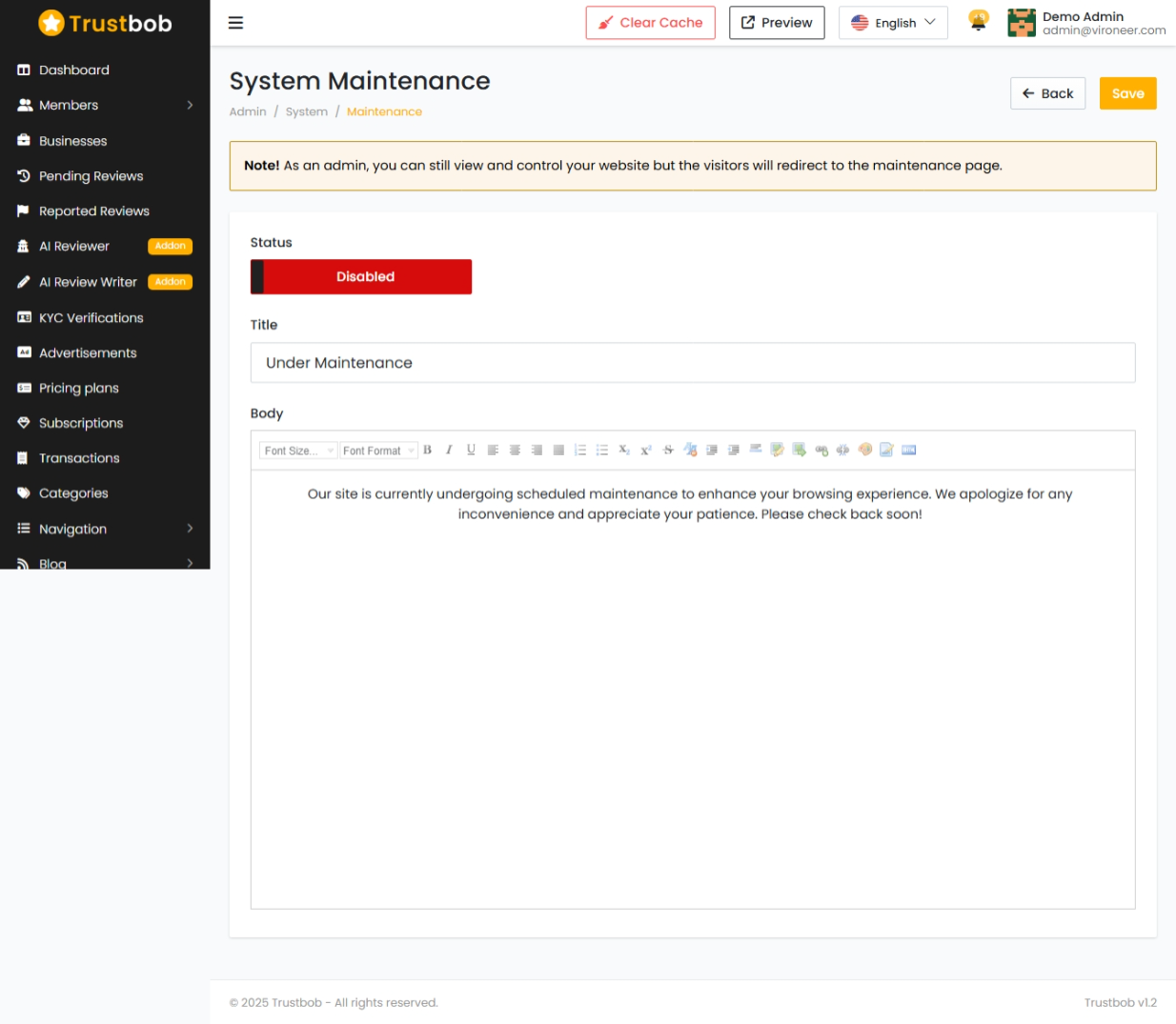The width and height of the screenshot is (1176, 1024).
Task: Focus the Title input field
Action: tap(693, 363)
